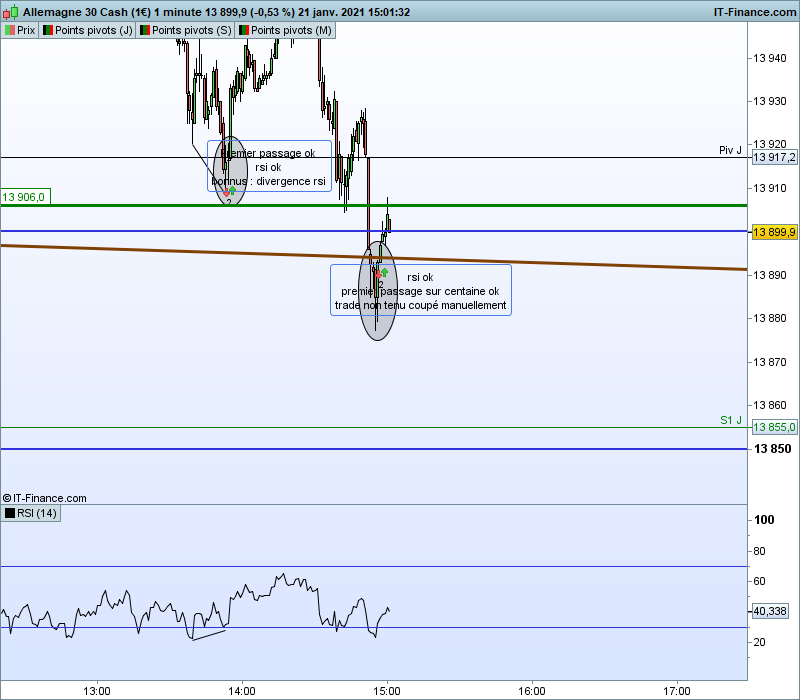Open Points pivots (S) indicator settings

185,30
